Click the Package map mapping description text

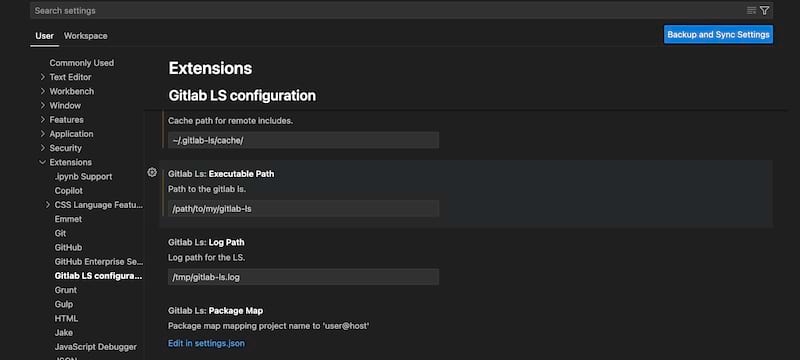click(268, 326)
